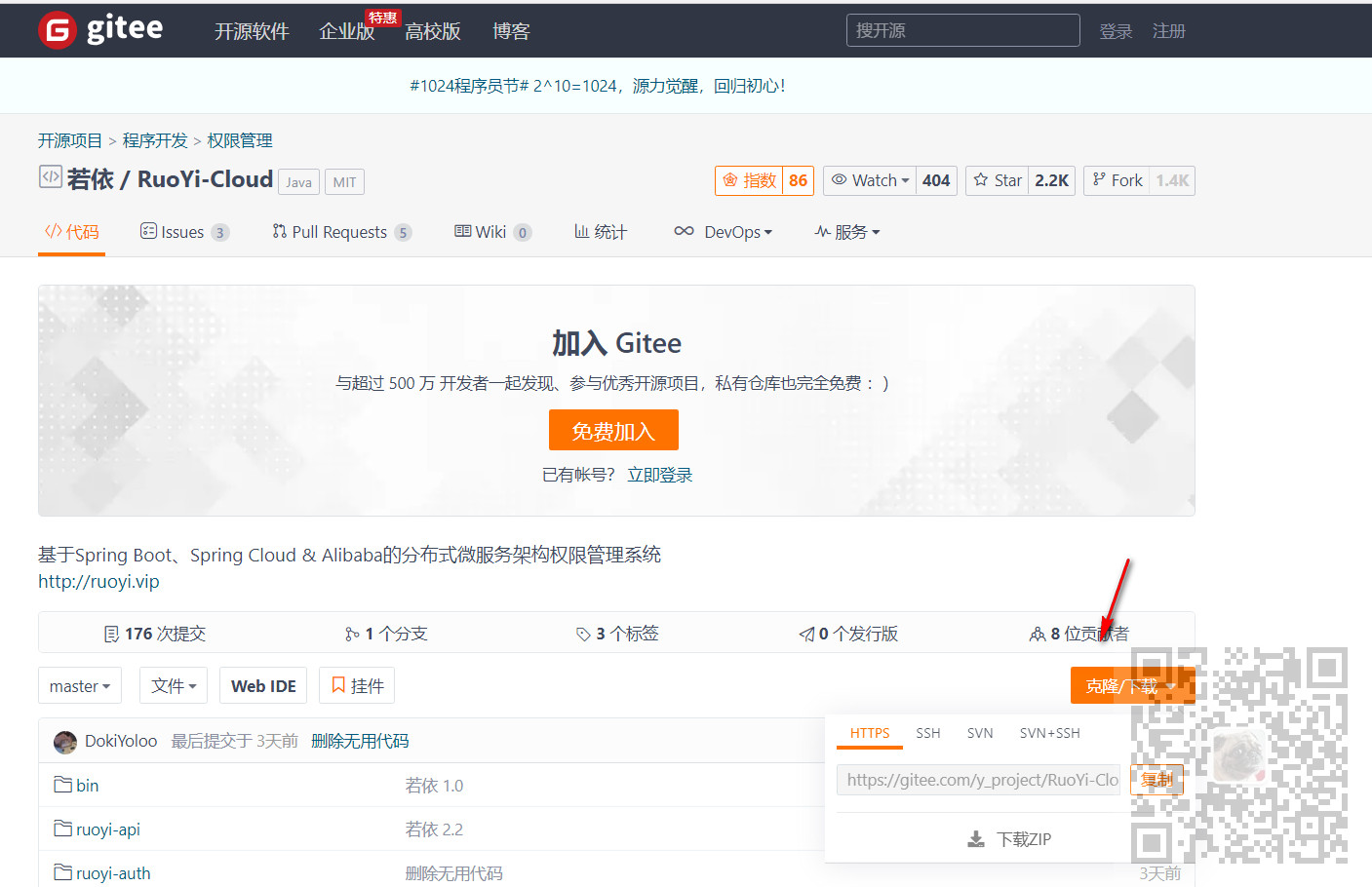Image resolution: width=1372 pixels, height=887 pixels.
Task: Switch to the 代码 tab
Action: [x=71, y=232]
